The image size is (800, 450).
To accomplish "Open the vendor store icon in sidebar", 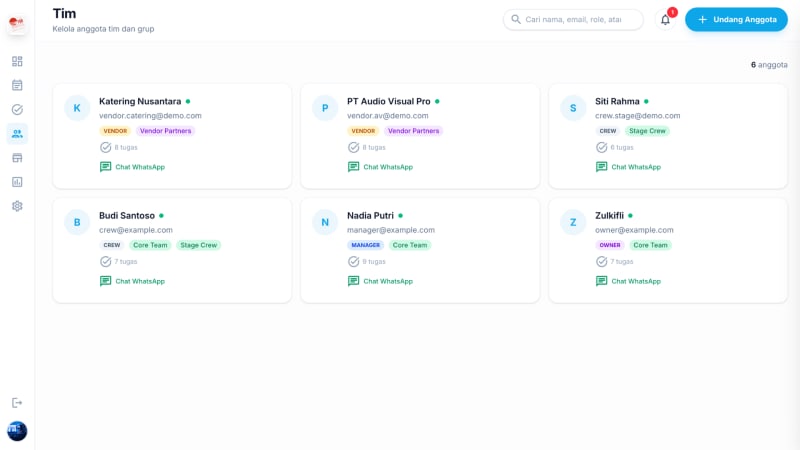I will pyautogui.click(x=17, y=158).
